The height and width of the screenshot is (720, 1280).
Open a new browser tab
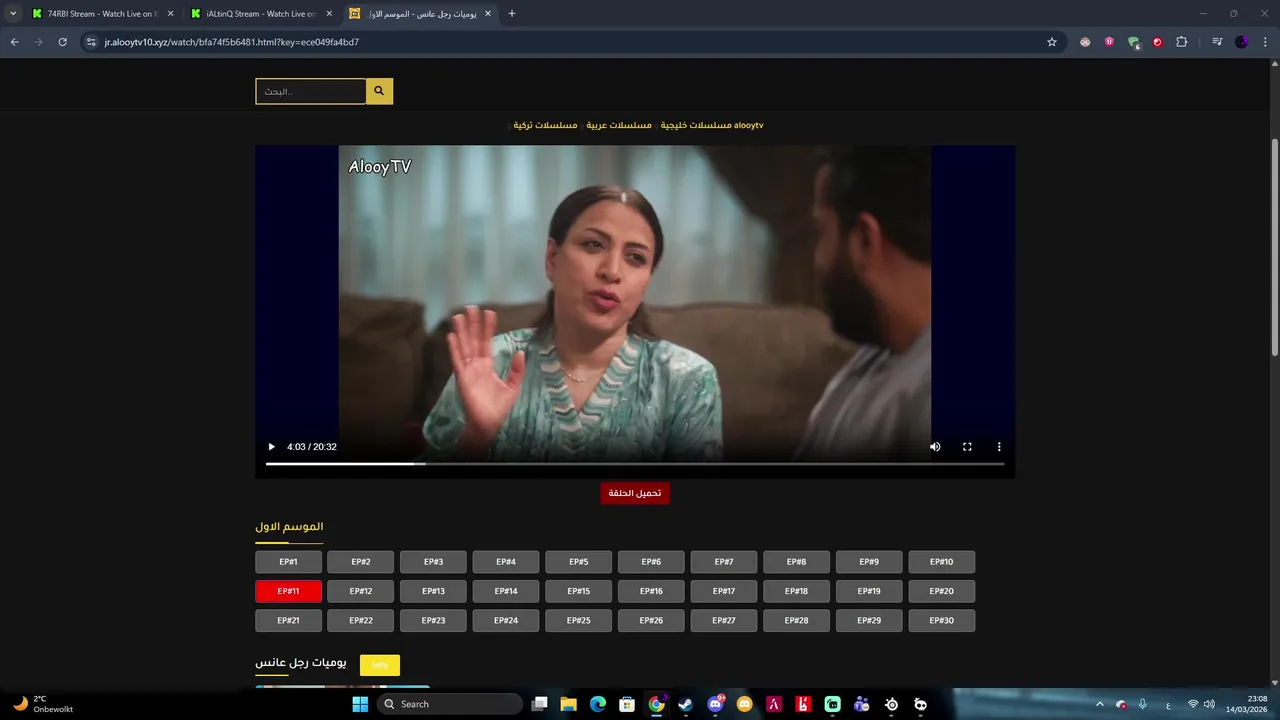coord(512,14)
